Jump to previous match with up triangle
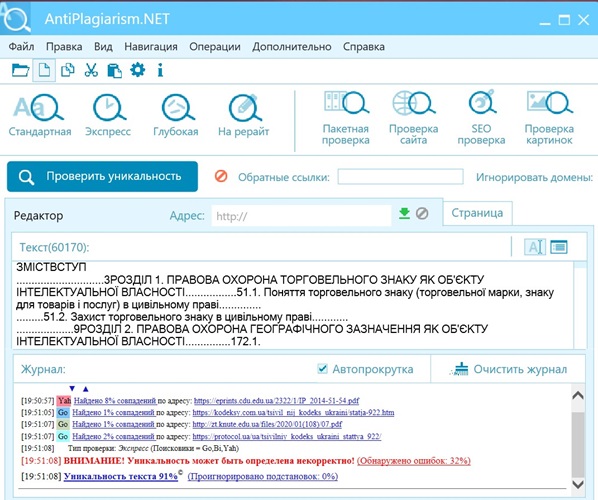Viewport: 598px width, 500px height. (x=85, y=389)
